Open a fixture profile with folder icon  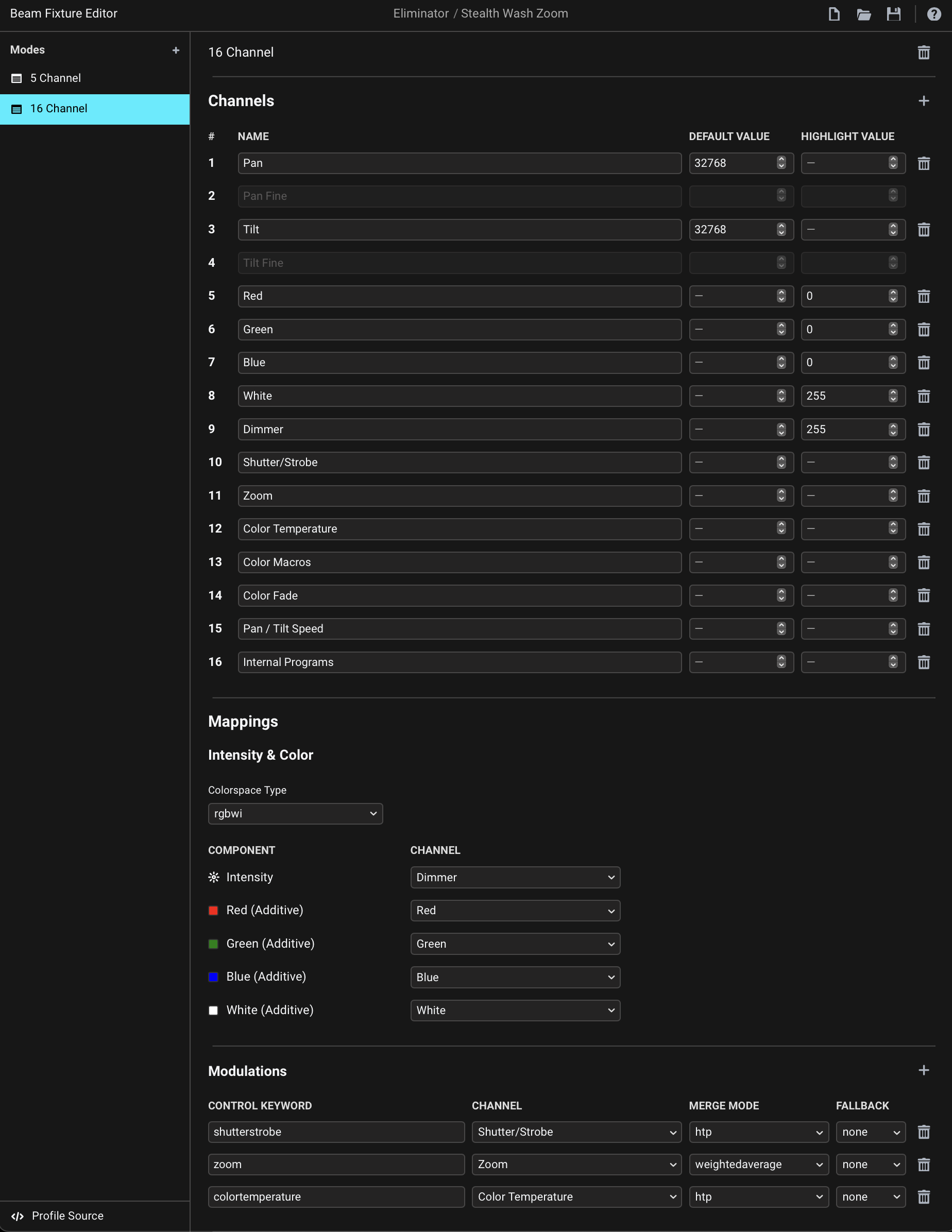[863, 14]
